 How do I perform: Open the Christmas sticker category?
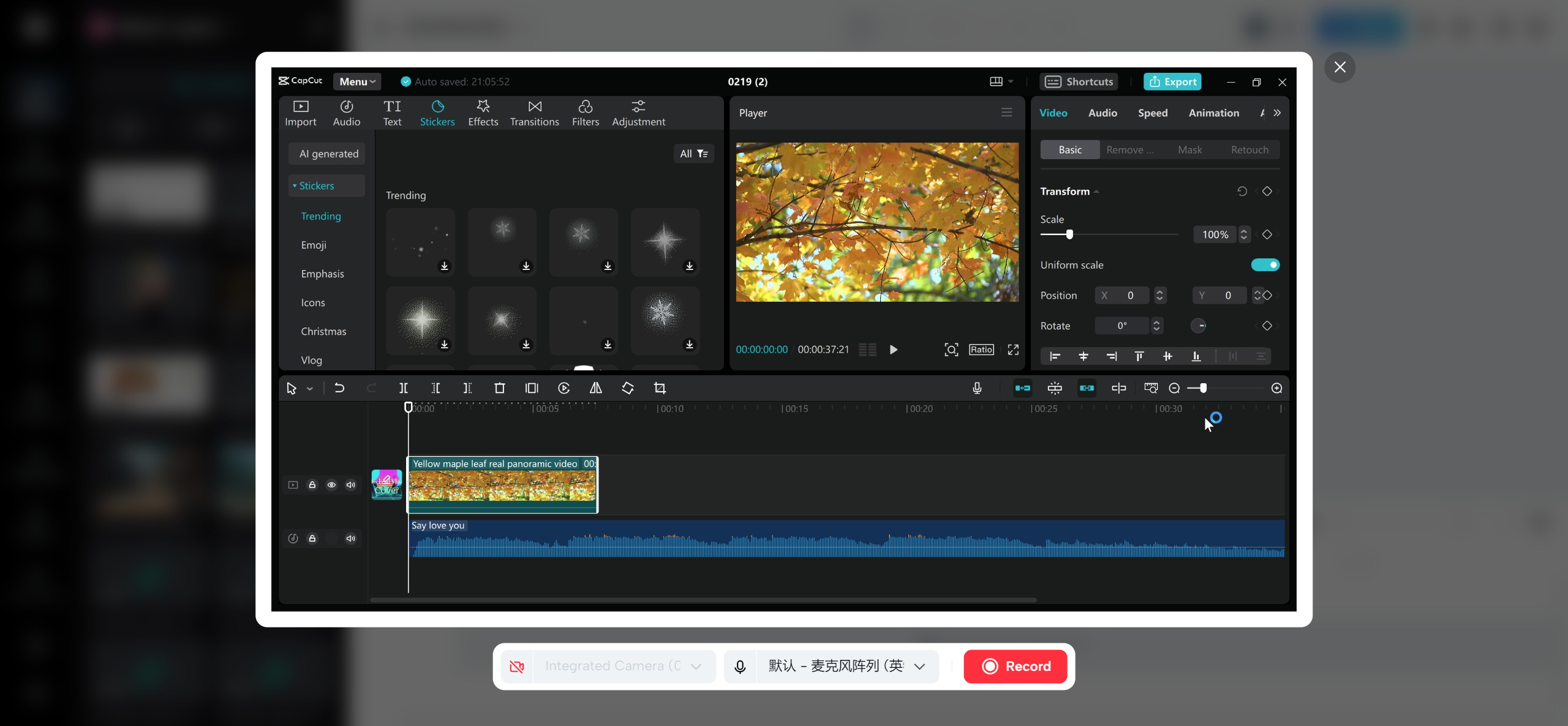click(324, 331)
